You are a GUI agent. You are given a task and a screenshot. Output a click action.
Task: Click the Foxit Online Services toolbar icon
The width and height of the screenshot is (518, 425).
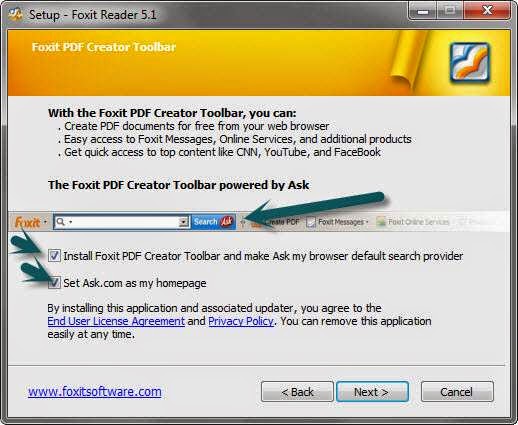[x=381, y=222]
